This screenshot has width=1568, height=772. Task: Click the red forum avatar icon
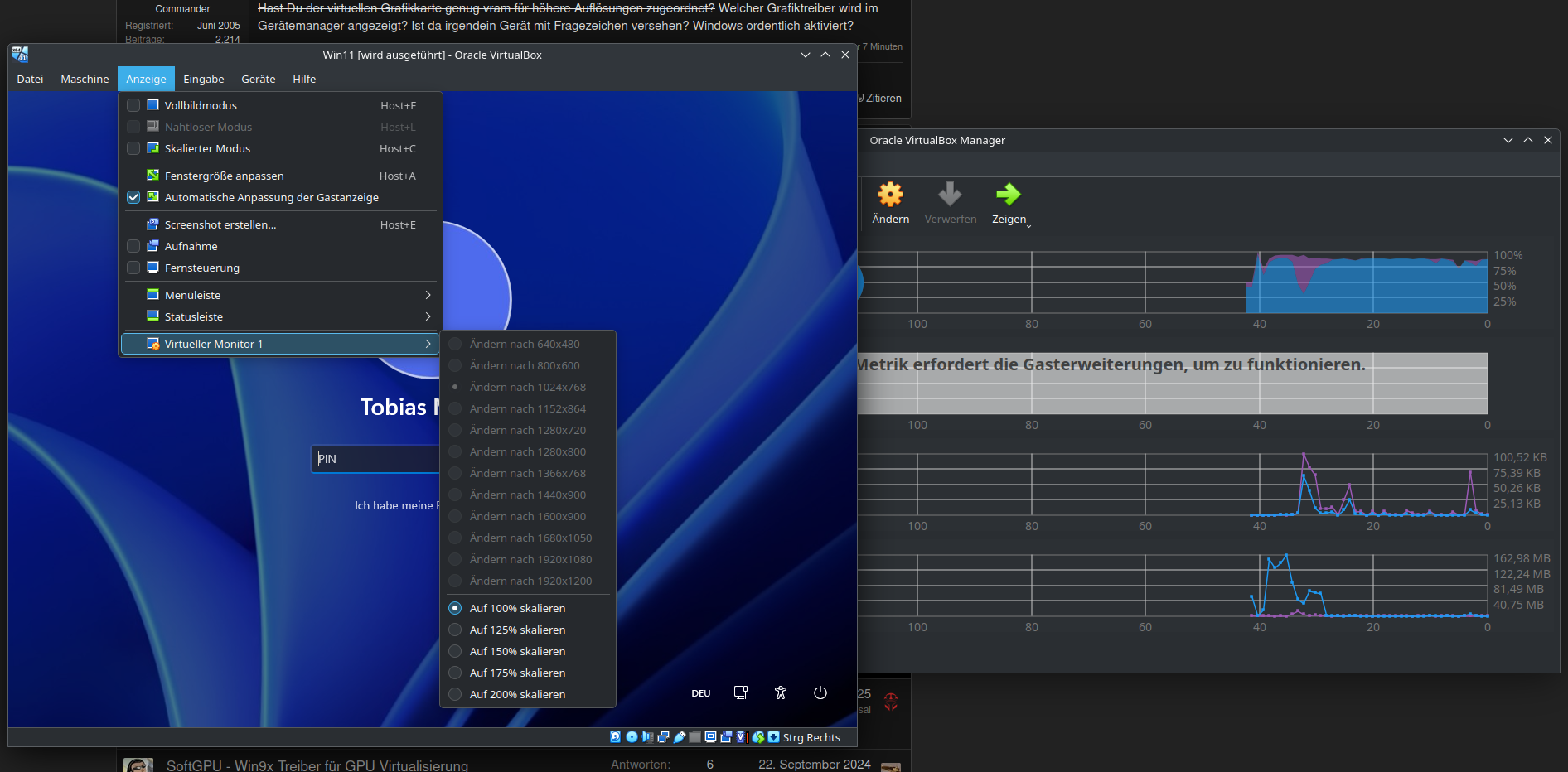(x=891, y=702)
